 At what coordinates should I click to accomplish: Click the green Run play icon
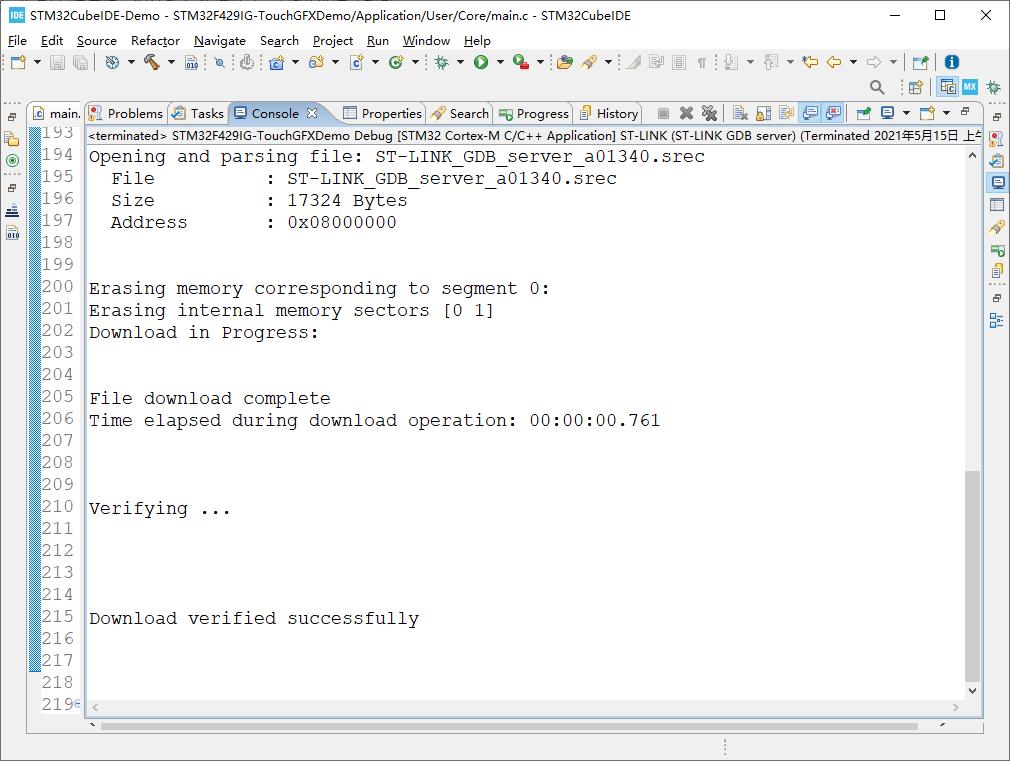(x=481, y=62)
